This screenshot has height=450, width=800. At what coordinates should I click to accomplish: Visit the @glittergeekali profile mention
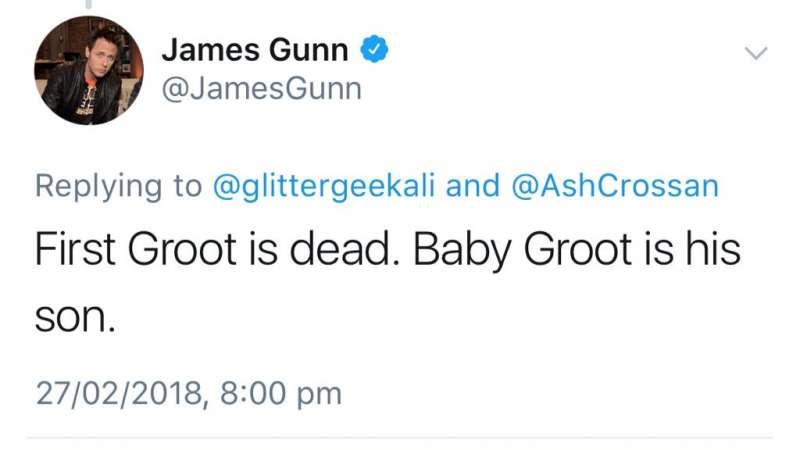325,186
